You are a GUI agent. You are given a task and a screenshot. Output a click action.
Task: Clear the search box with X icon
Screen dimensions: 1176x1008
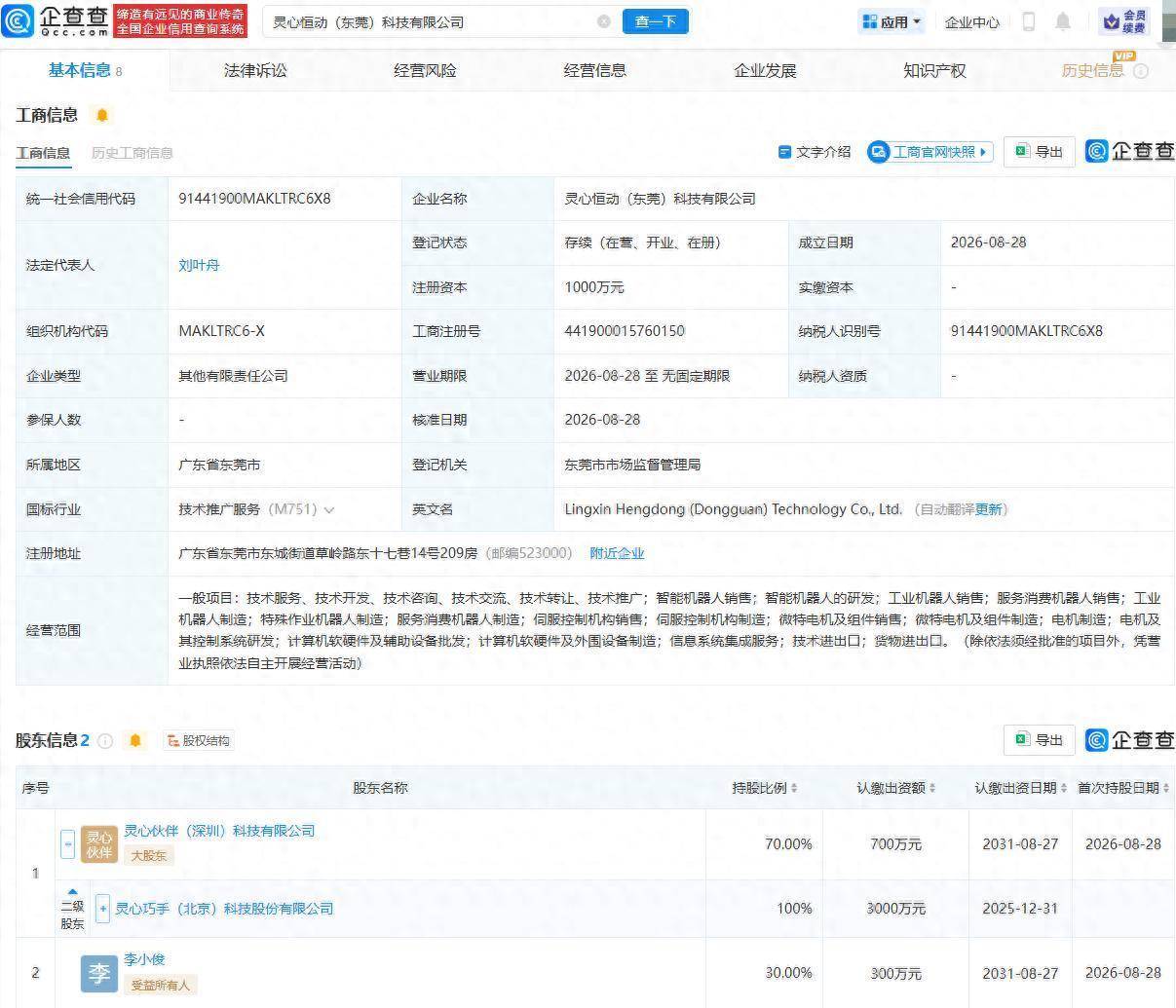coord(604,21)
